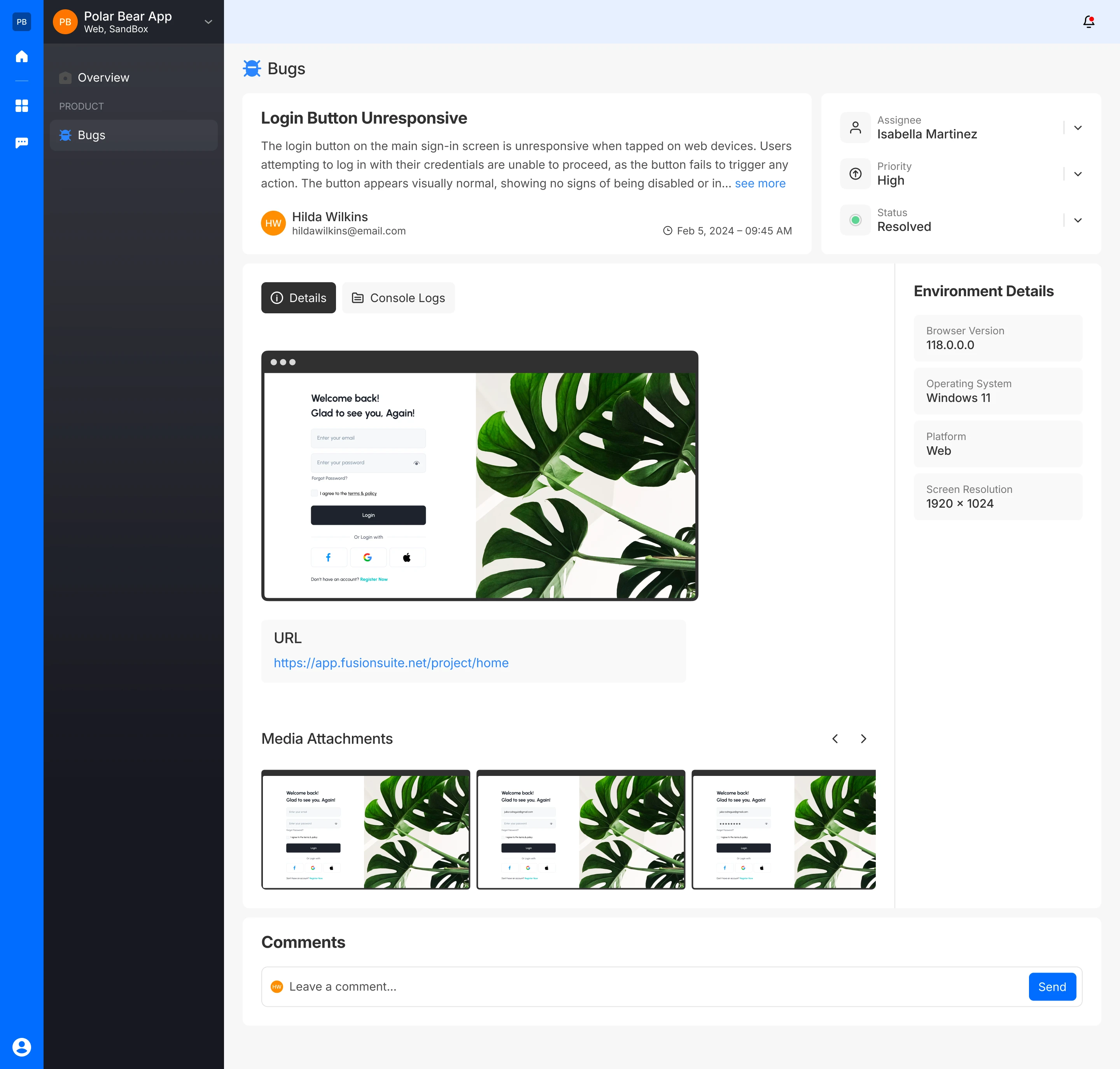The width and height of the screenshot is (1120, 1069).
Task: Click the Google login icon in screenshot
Action: 367,557
